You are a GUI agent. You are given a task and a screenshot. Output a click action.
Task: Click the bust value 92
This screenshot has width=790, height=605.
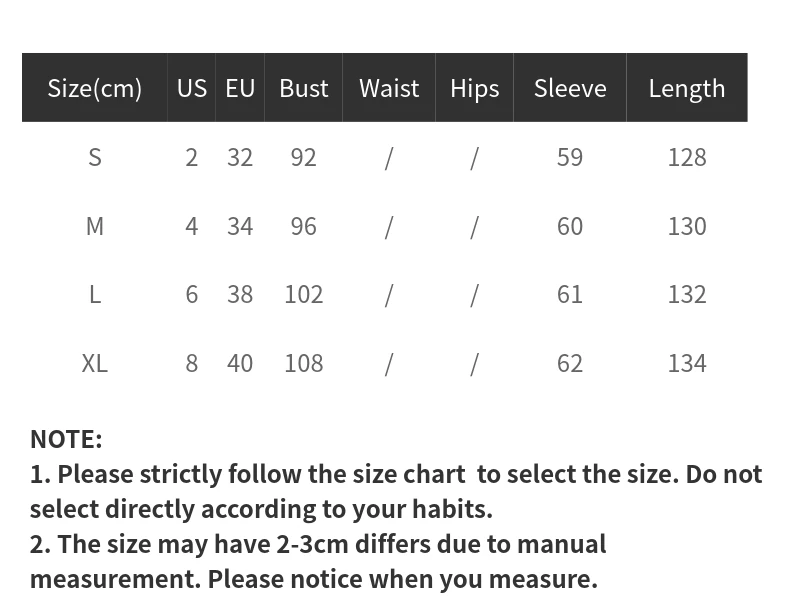(303, 158)
